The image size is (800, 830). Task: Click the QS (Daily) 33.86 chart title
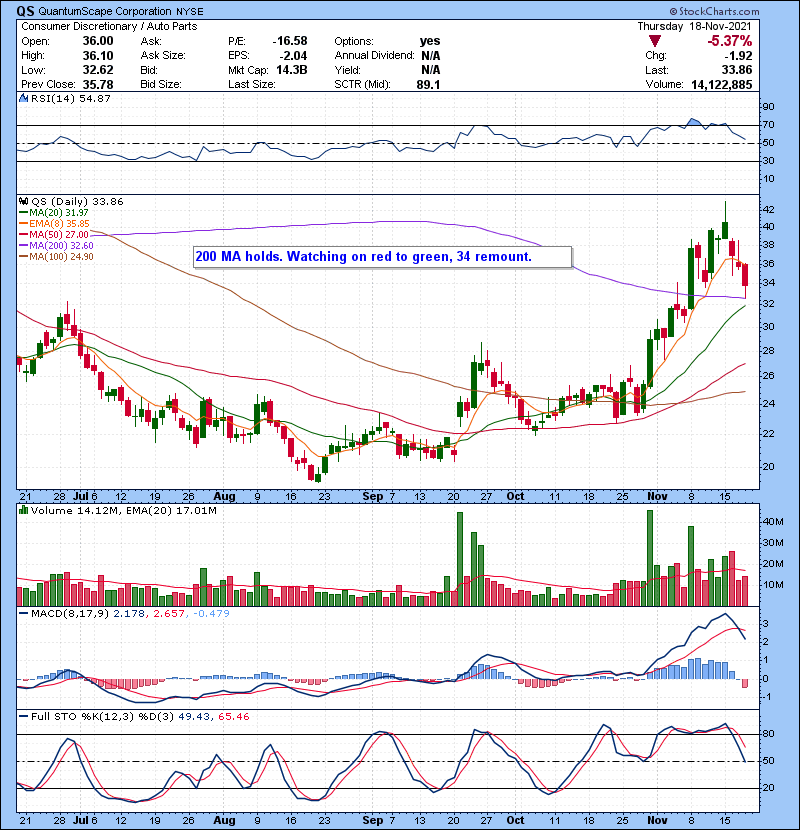(77, 202)
